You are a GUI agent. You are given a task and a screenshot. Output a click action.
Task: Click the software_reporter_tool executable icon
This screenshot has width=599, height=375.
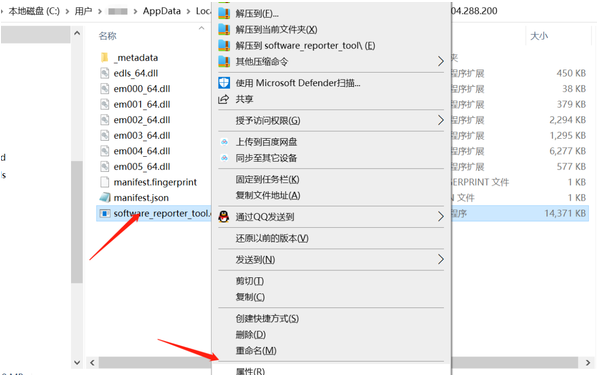point(105,213)
